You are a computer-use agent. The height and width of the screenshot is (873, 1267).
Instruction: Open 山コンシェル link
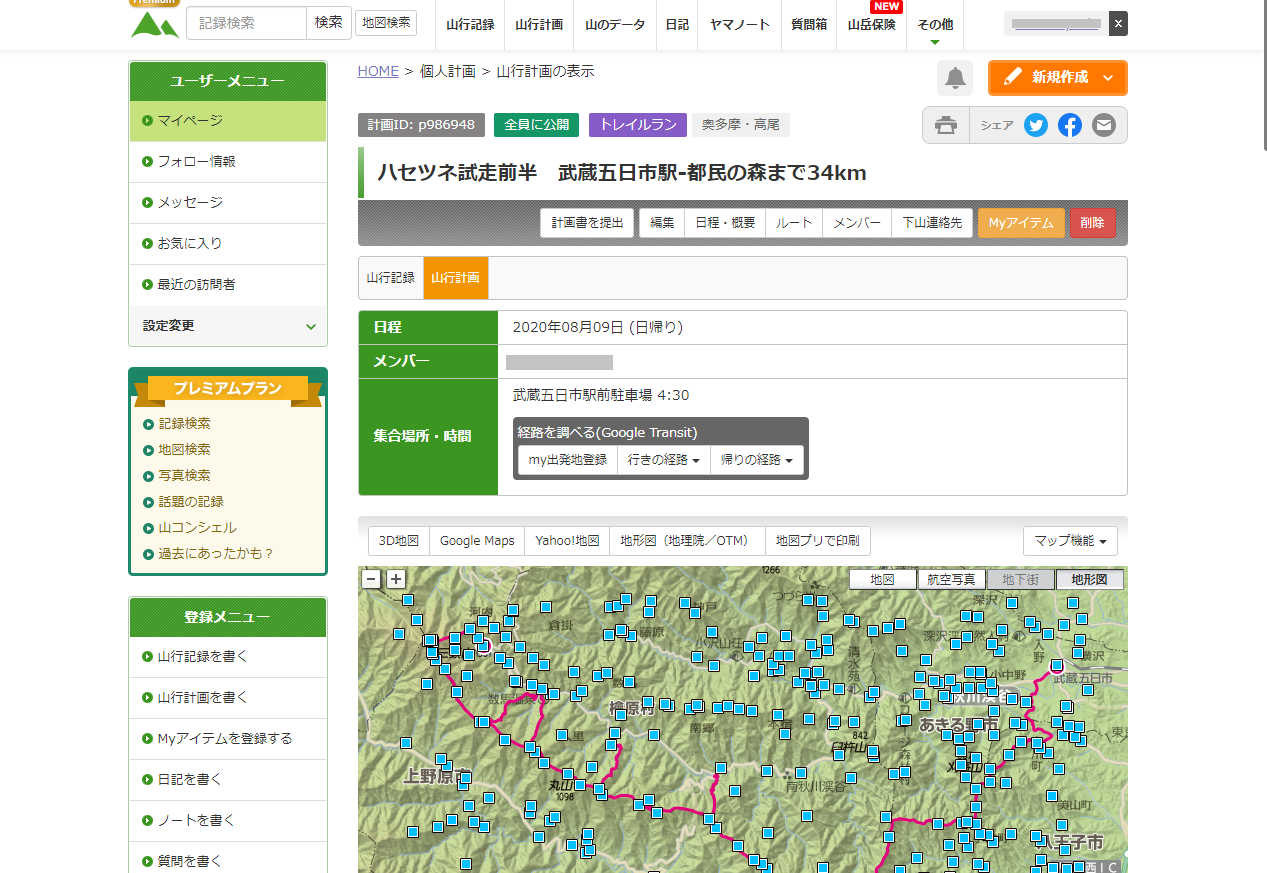click(x=198, y=528)
